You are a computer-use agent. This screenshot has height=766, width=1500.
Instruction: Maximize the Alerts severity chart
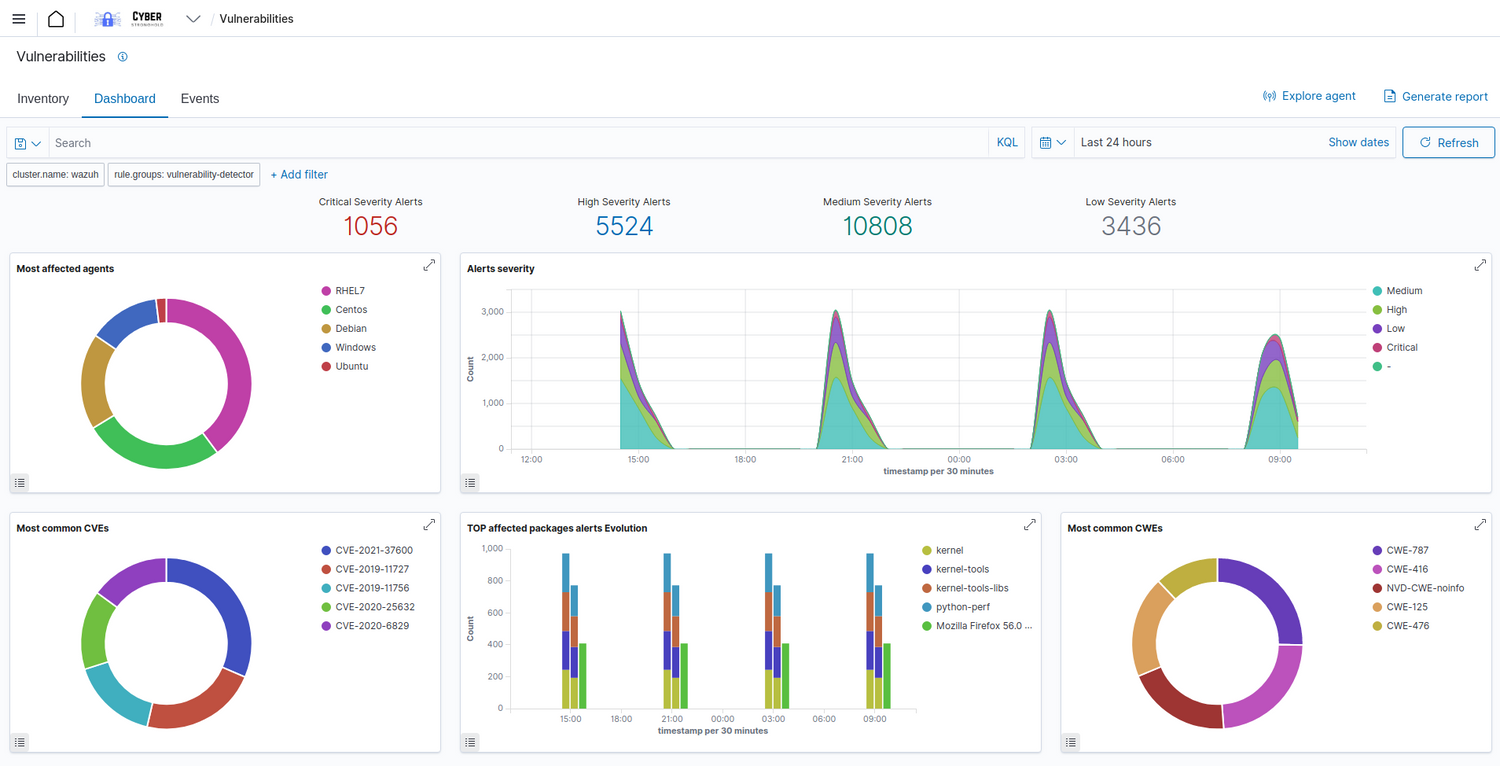(x=1480, y=265)
